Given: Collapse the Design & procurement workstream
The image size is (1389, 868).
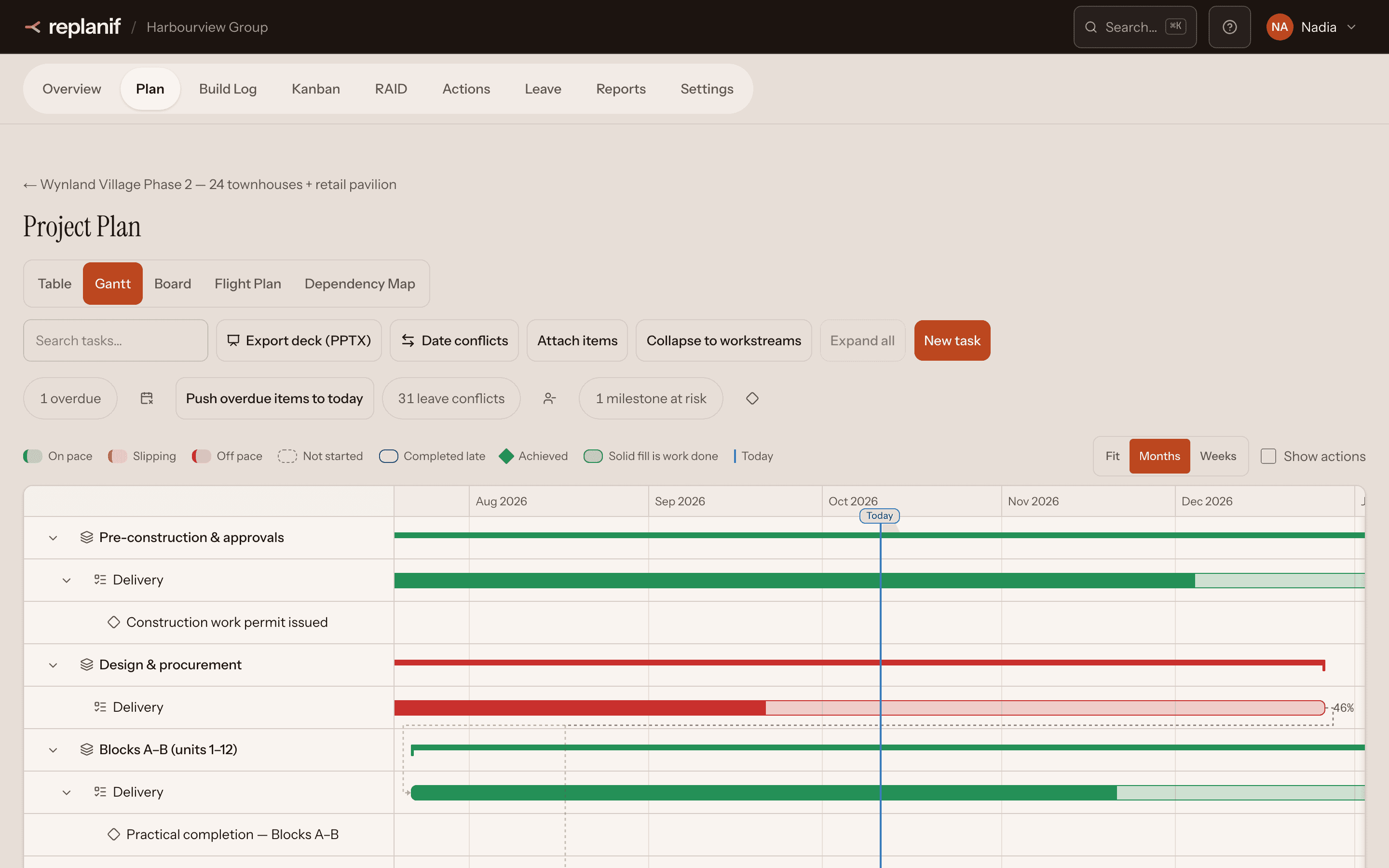Looking at the screenshot, I should [53, 665].
